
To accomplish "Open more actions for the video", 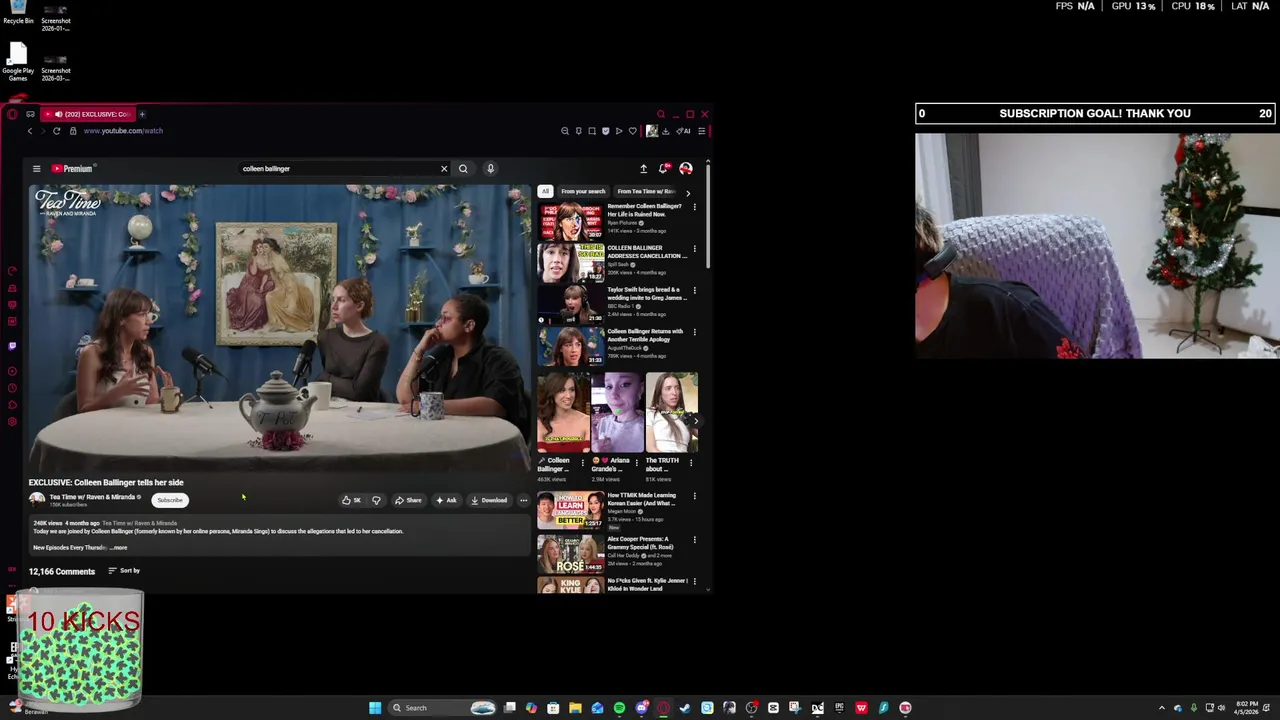I will point(523,500).
